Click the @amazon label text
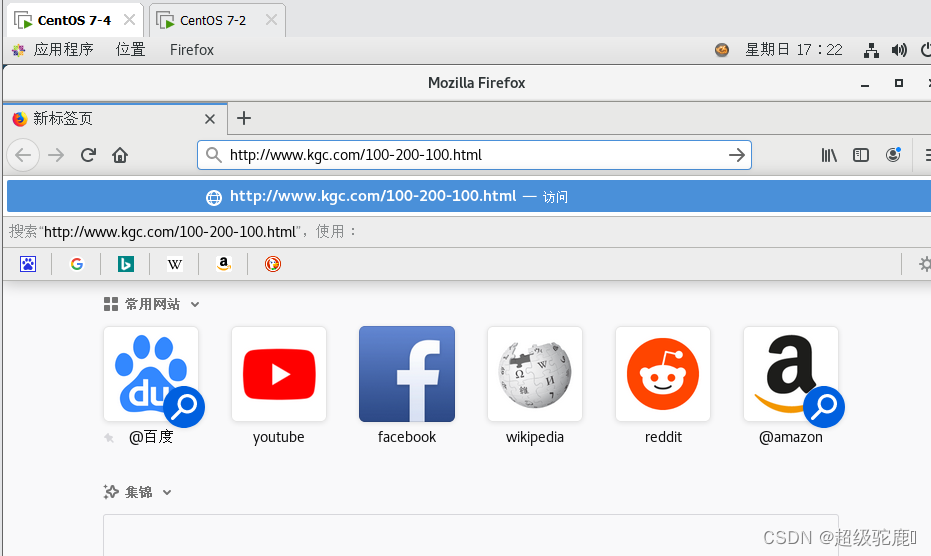Image resolution: width=931 pixels, height=556 pixels. pos(791,437)
